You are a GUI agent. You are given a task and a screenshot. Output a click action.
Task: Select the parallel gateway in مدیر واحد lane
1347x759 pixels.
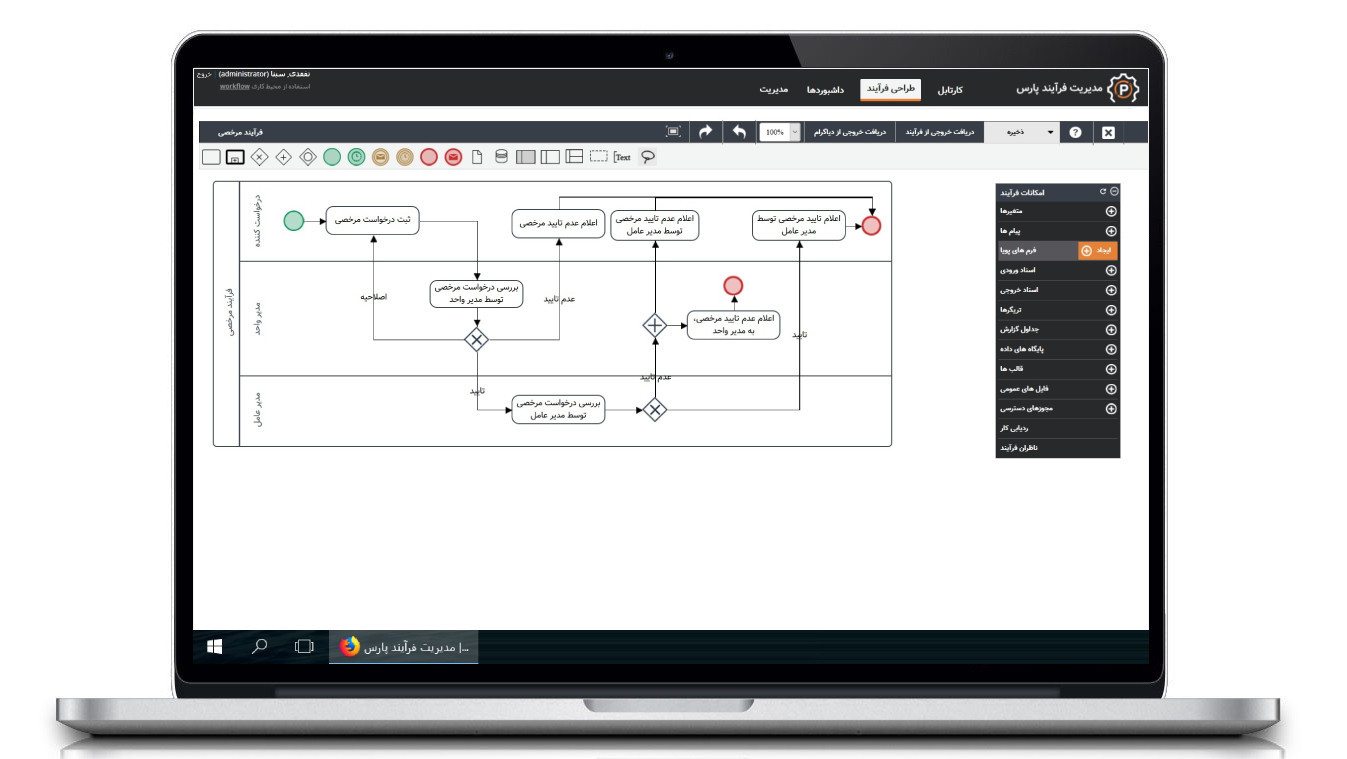pyautogui.click(x=654, y=325)
